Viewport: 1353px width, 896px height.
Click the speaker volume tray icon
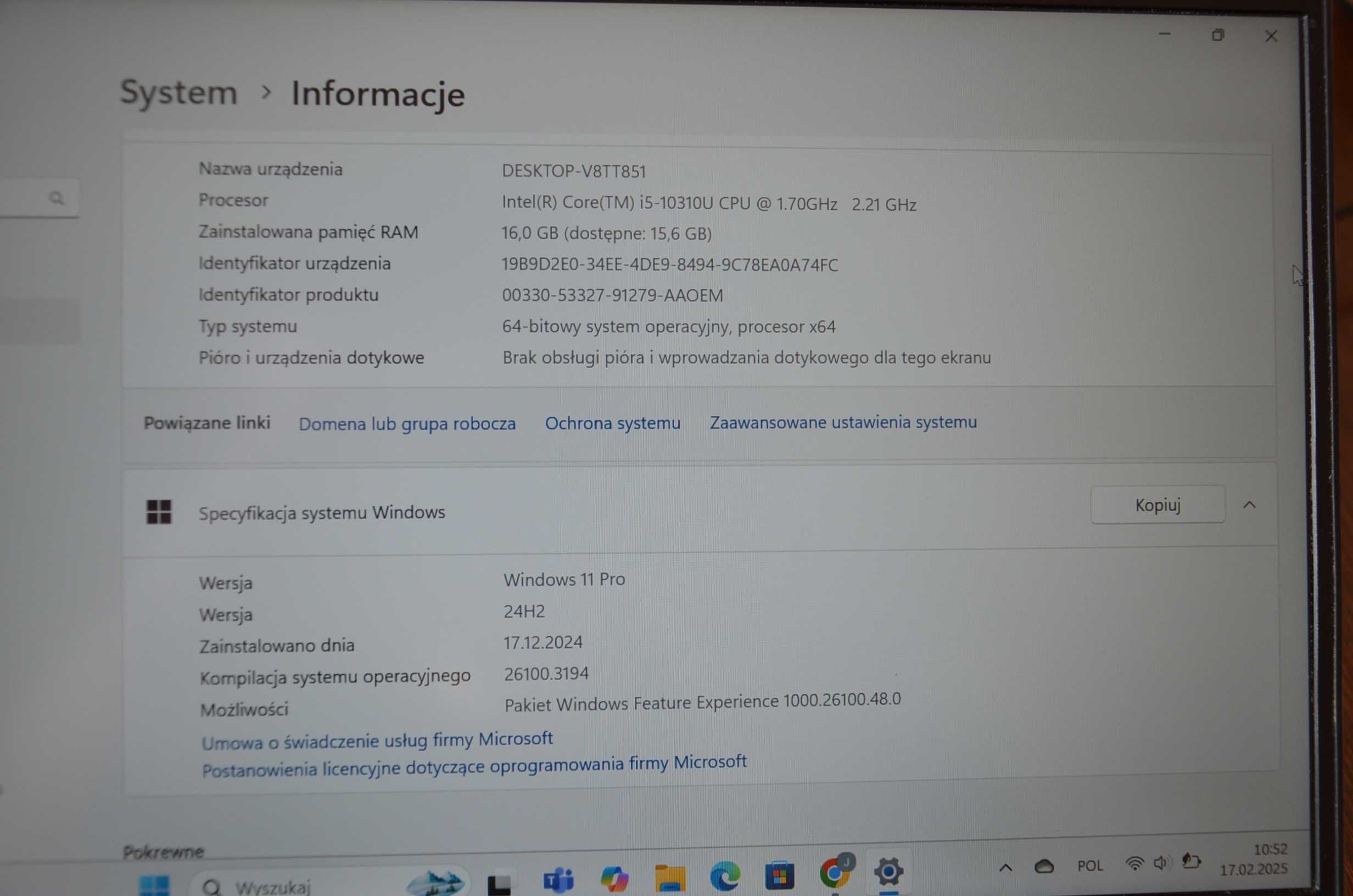coord(1161,863)
